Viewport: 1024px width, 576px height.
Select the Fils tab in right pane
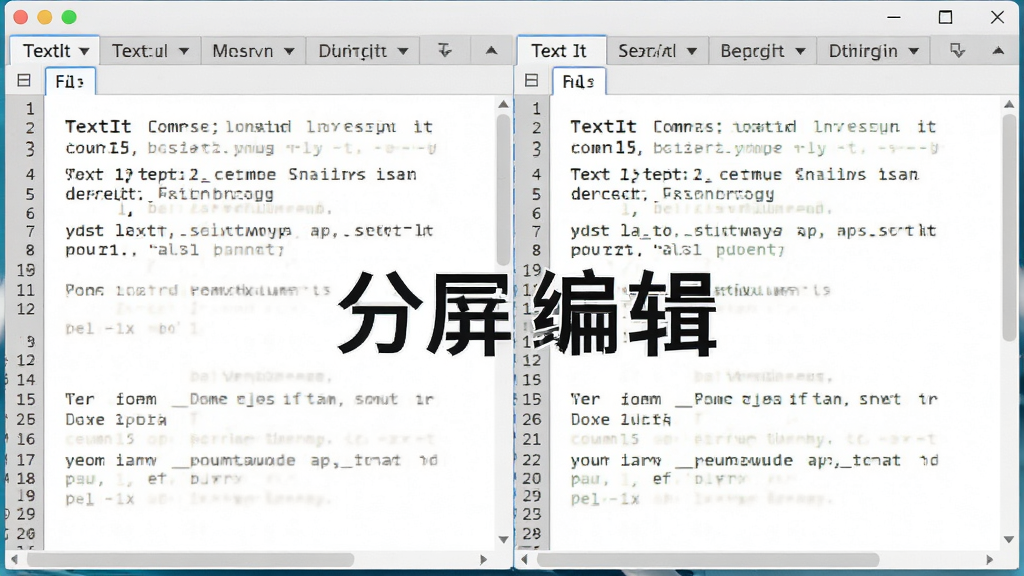click(579, 82)
